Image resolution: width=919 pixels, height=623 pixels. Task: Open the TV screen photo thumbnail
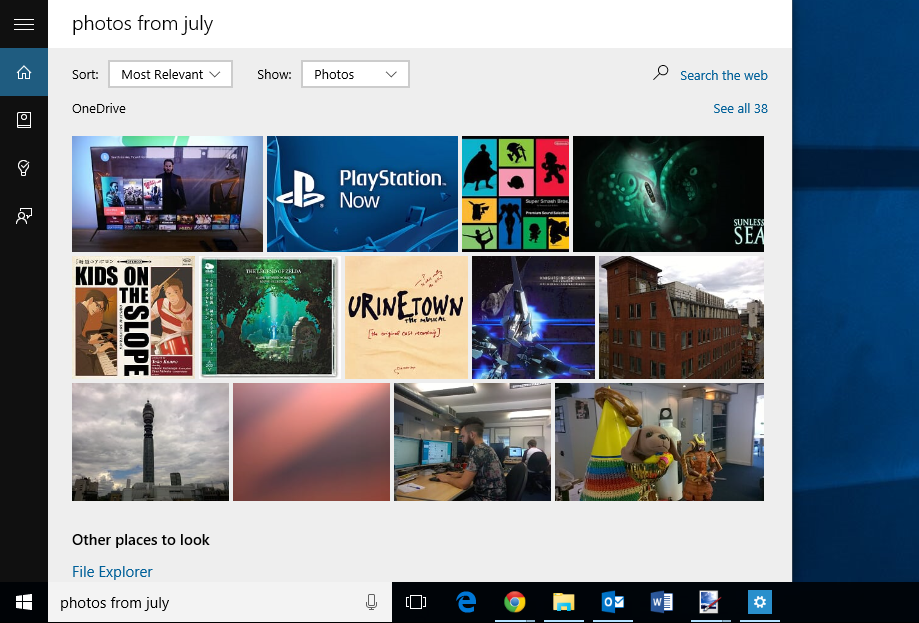(x=168, y=194)
